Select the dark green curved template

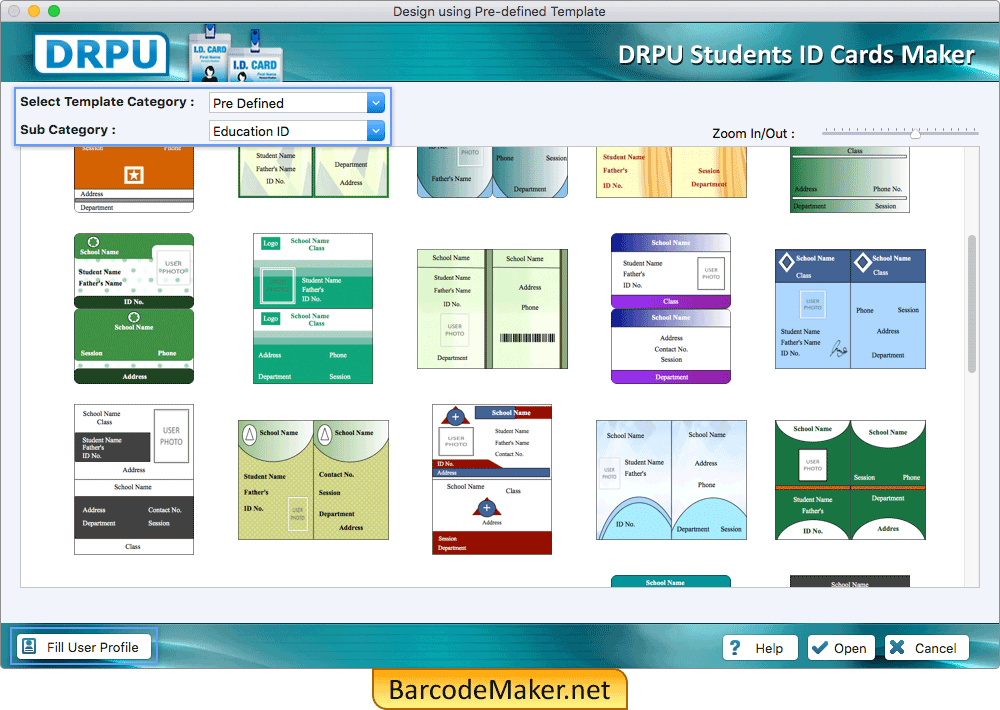pyautogui.click(x=850, y=480)
